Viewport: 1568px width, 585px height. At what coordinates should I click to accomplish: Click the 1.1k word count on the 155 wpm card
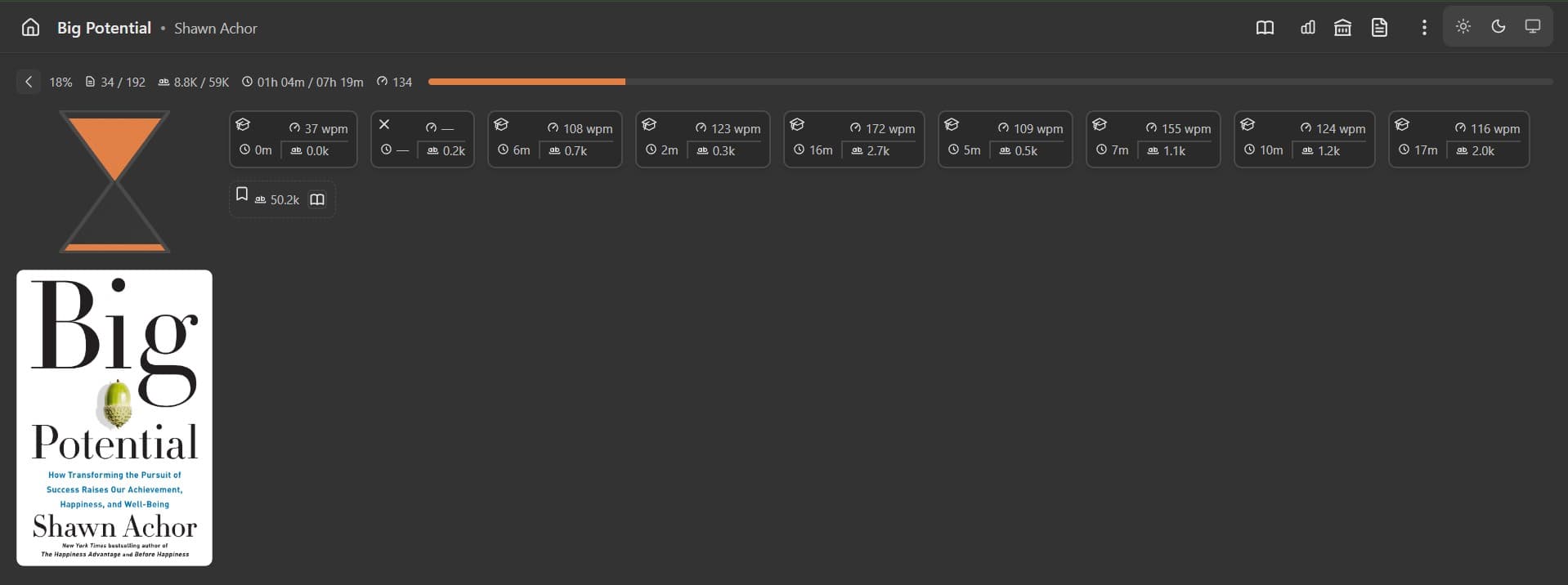1167,150
